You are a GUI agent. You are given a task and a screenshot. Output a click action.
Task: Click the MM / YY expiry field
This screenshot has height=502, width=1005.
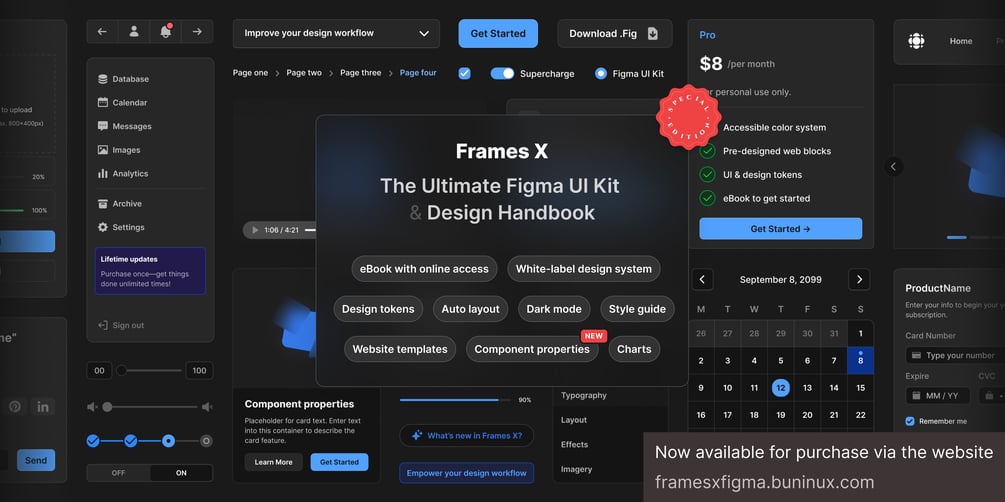coord(938,396)
